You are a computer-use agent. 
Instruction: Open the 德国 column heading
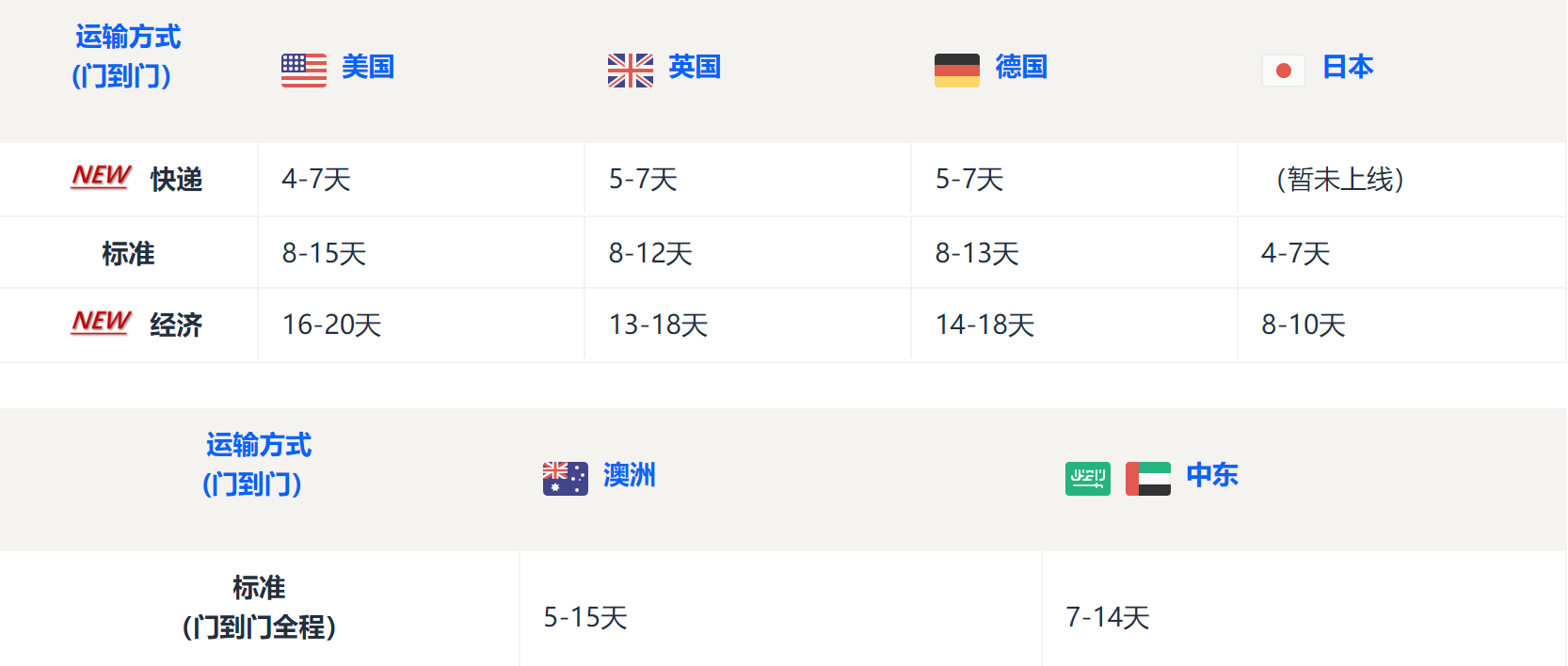[x=1021, y=67]
